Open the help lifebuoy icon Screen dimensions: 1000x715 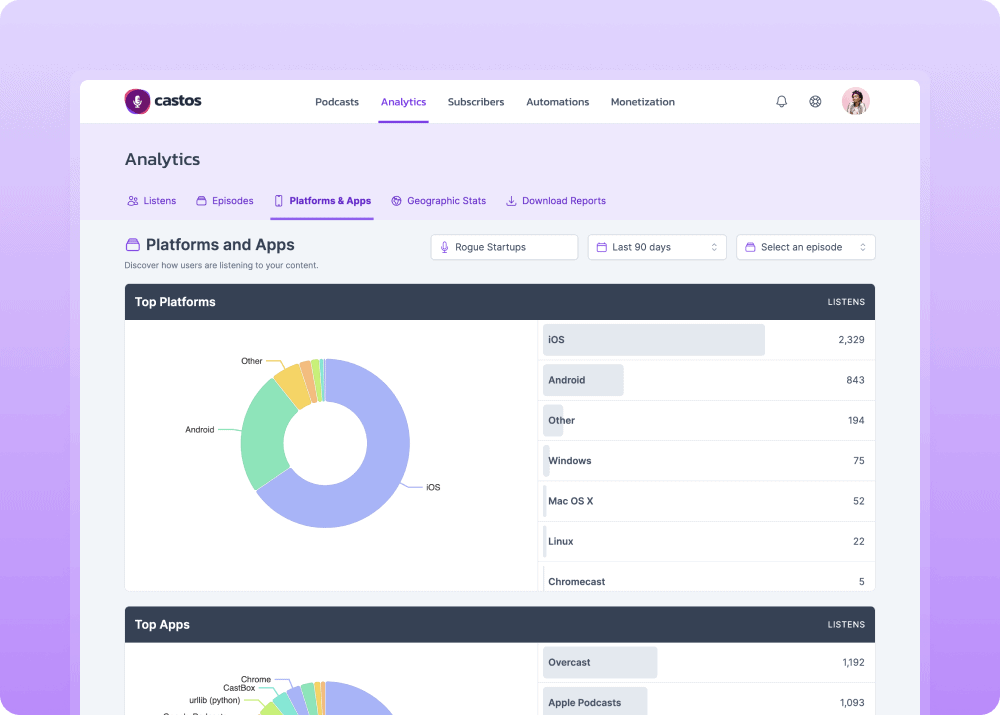(815, 101)
